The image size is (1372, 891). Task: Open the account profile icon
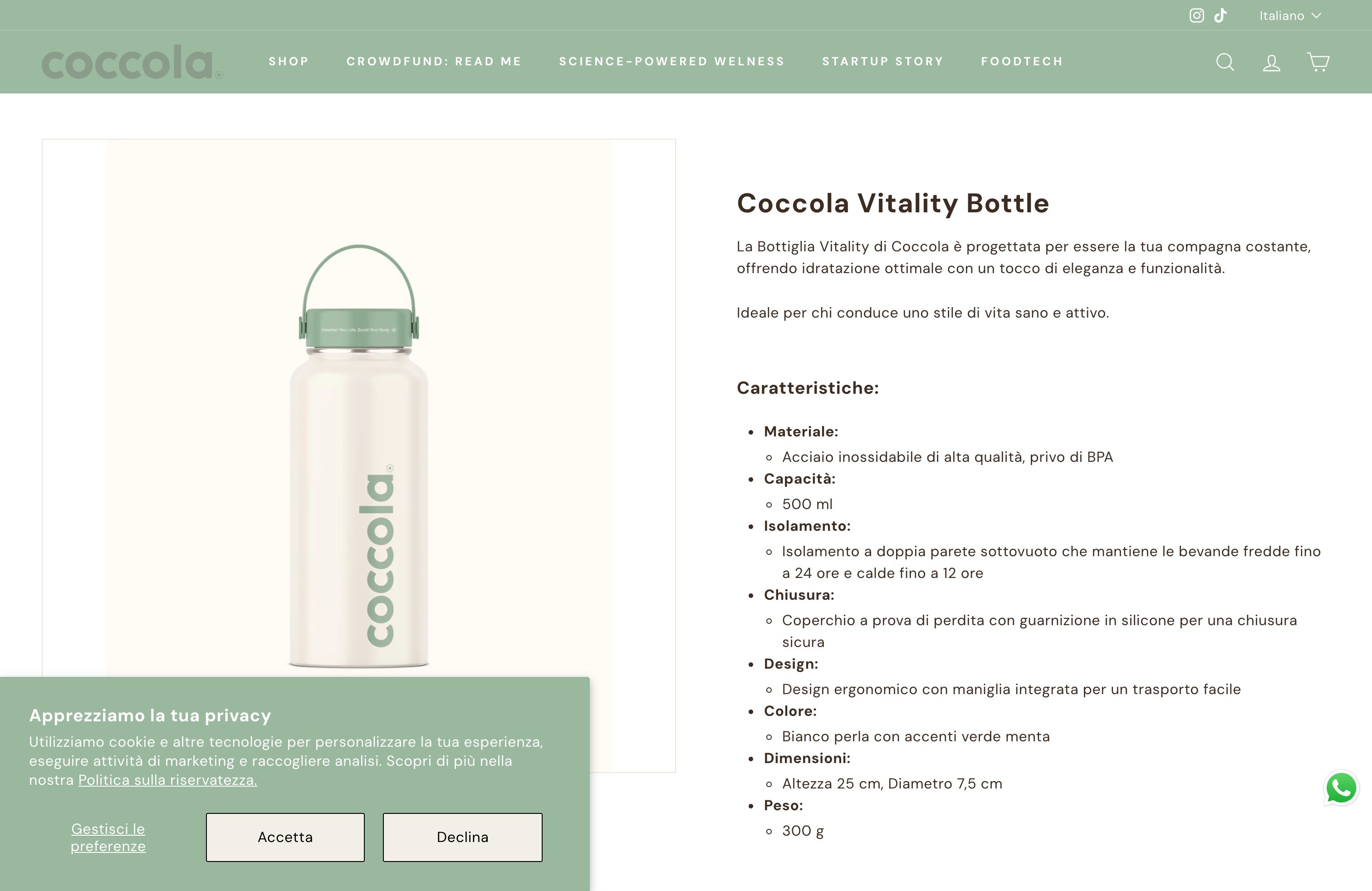click(1271, 62)
